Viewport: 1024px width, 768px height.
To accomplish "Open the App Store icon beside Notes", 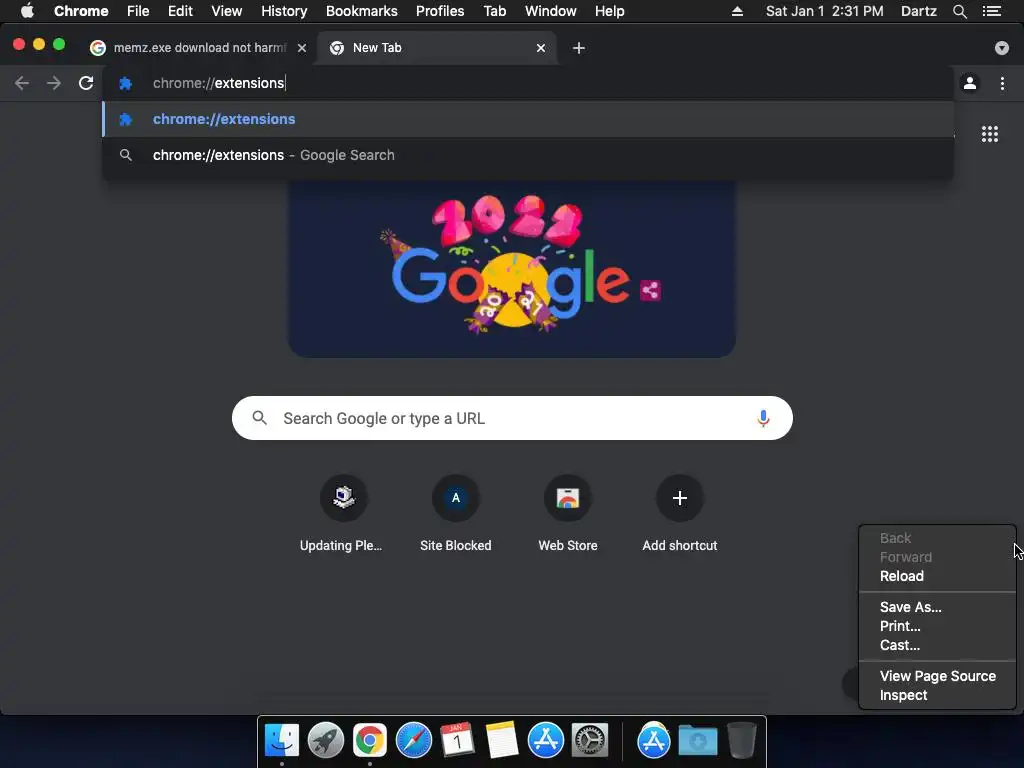I will [546, 741].
